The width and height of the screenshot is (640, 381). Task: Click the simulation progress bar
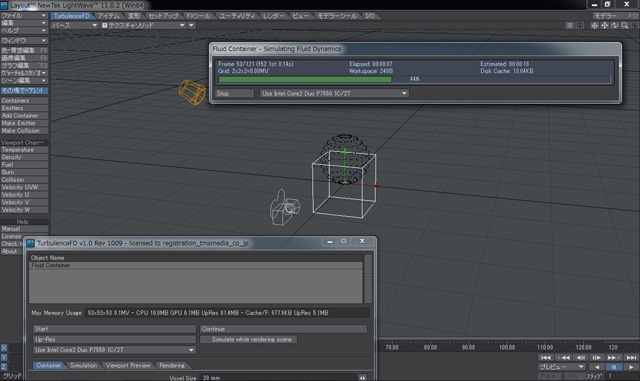click(x=415, y=79)
